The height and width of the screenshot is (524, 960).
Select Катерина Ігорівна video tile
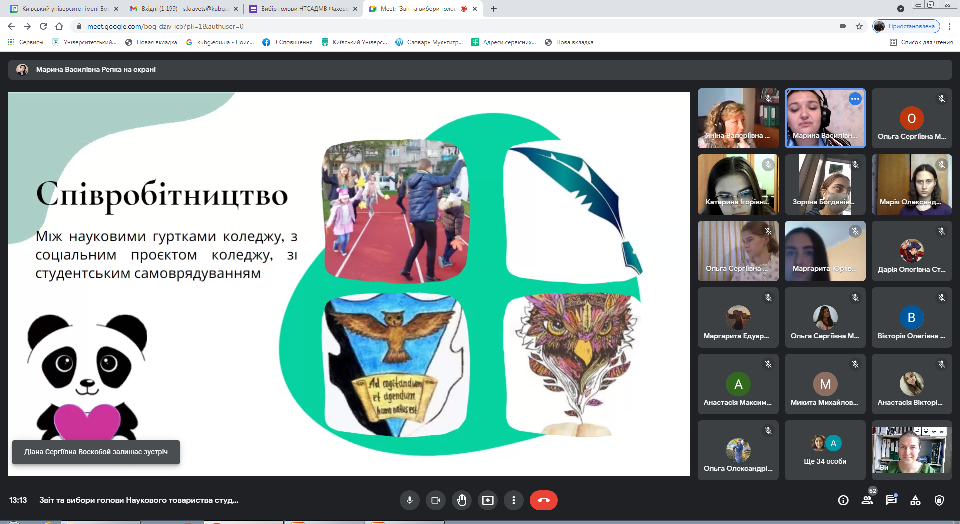tap(738, 184)
